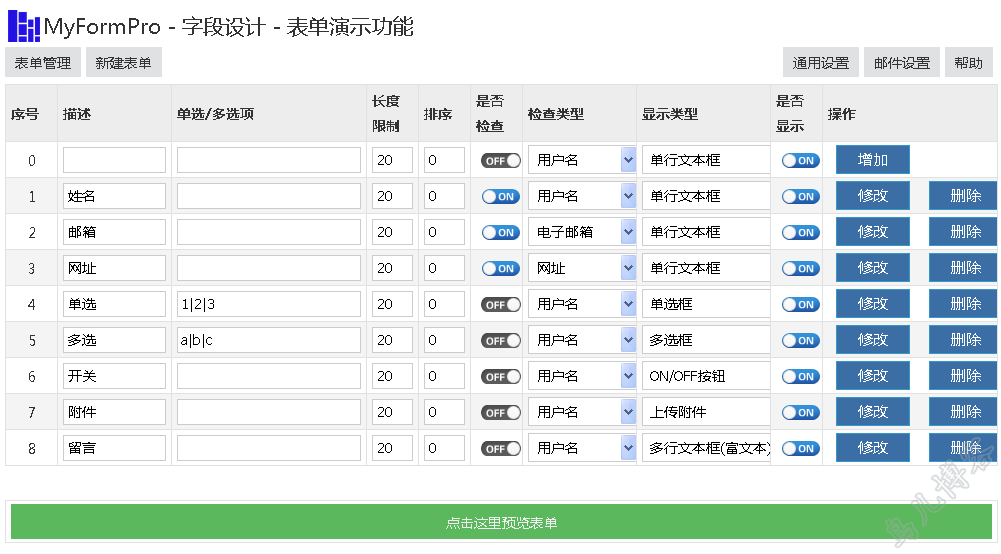Toggle display switch for 留言 row

(801, 449)
